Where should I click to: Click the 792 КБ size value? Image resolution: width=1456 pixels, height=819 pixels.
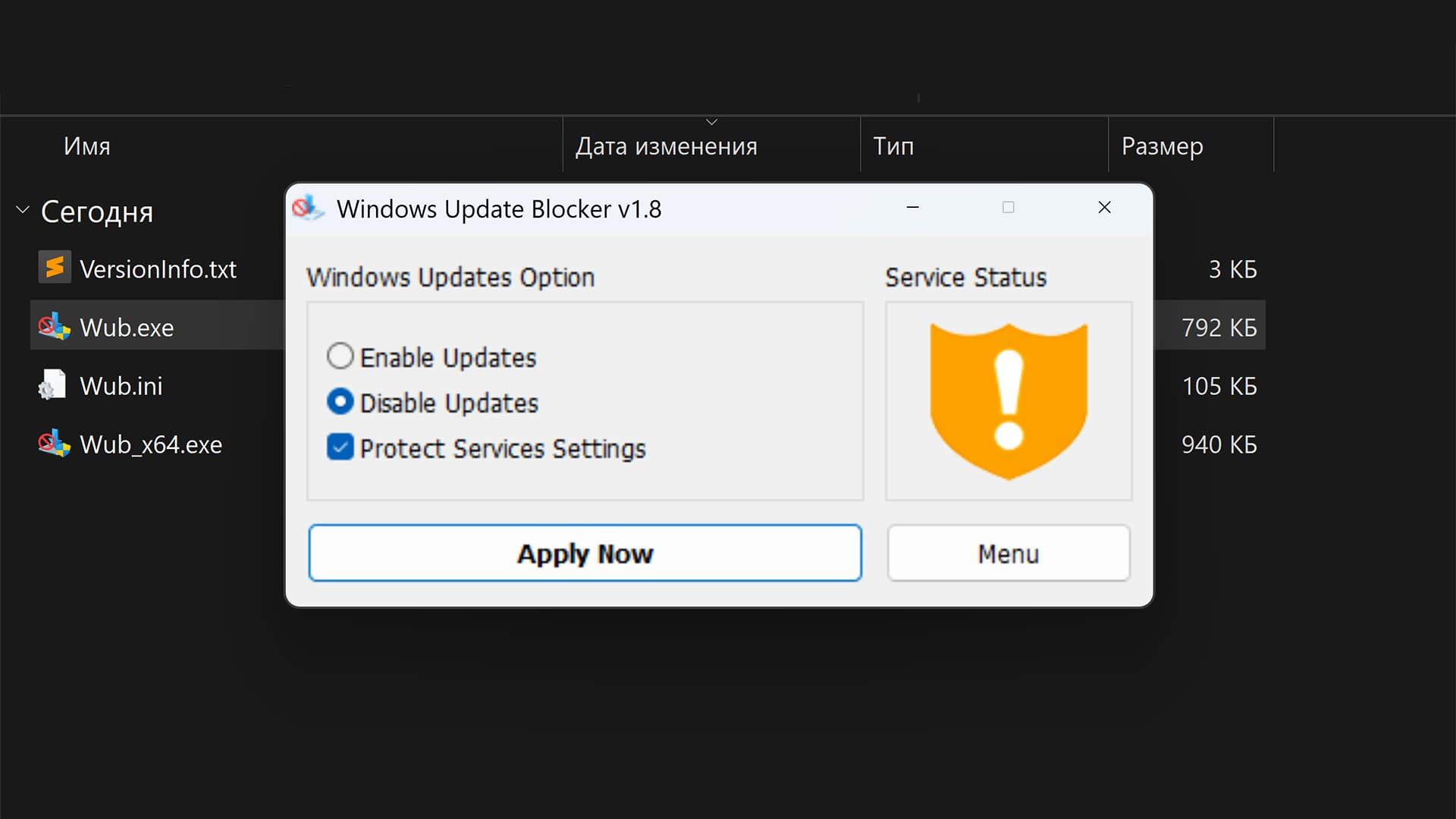(1219, 328)
